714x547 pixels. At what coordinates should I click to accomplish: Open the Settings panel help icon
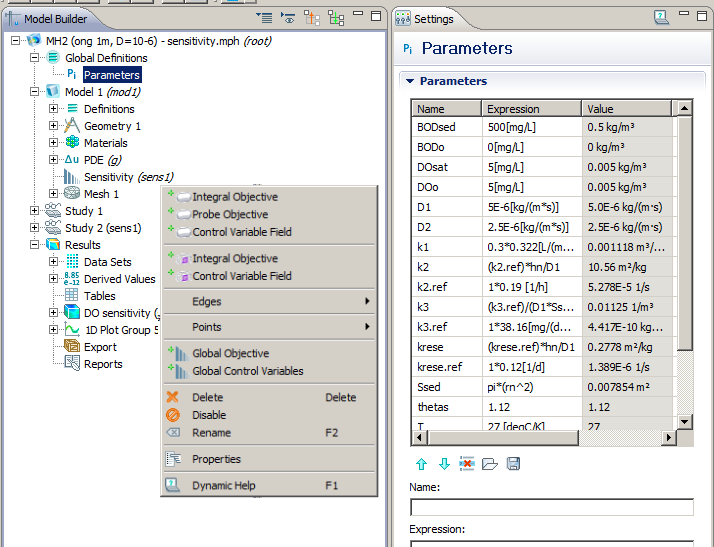tap(662, 18)
